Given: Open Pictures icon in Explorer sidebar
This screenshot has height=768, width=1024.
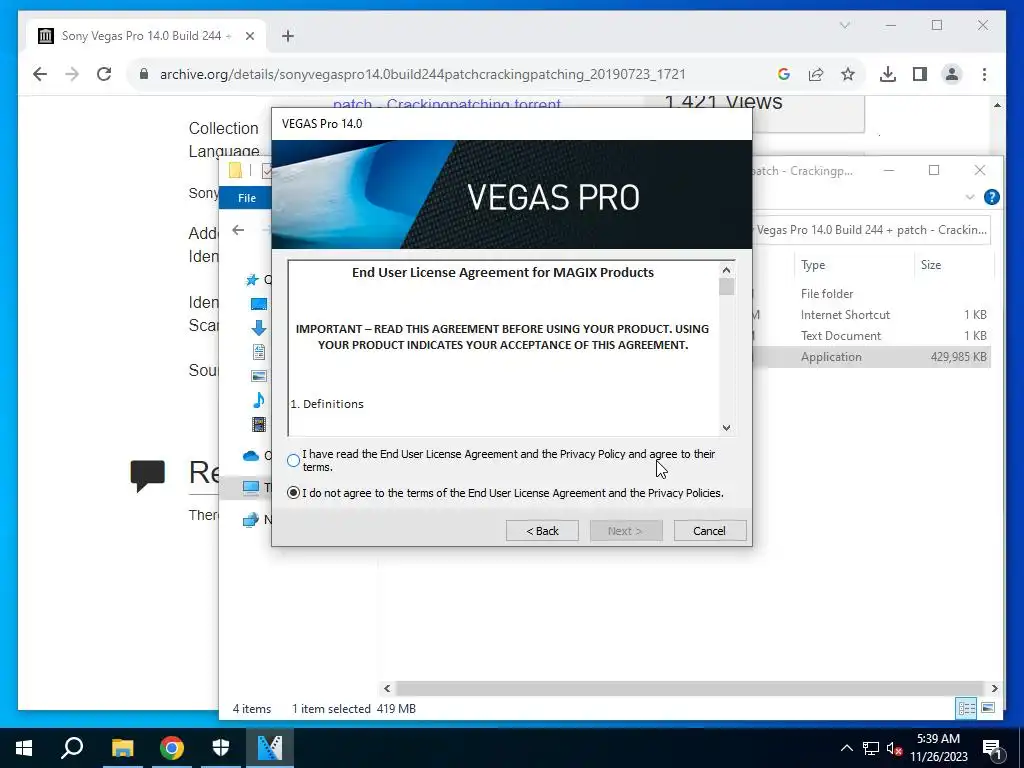Looking at the screenshot, I should (x=259, y=376).
